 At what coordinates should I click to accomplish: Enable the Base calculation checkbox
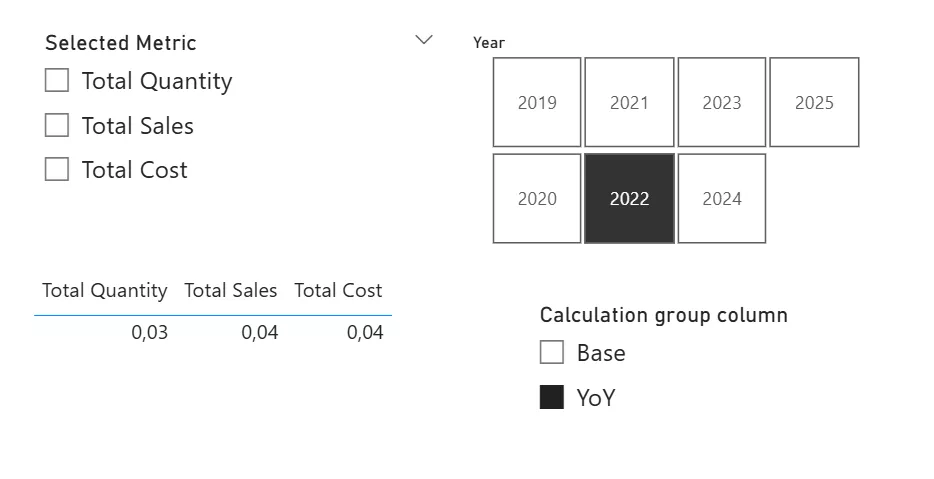(552, 352)
